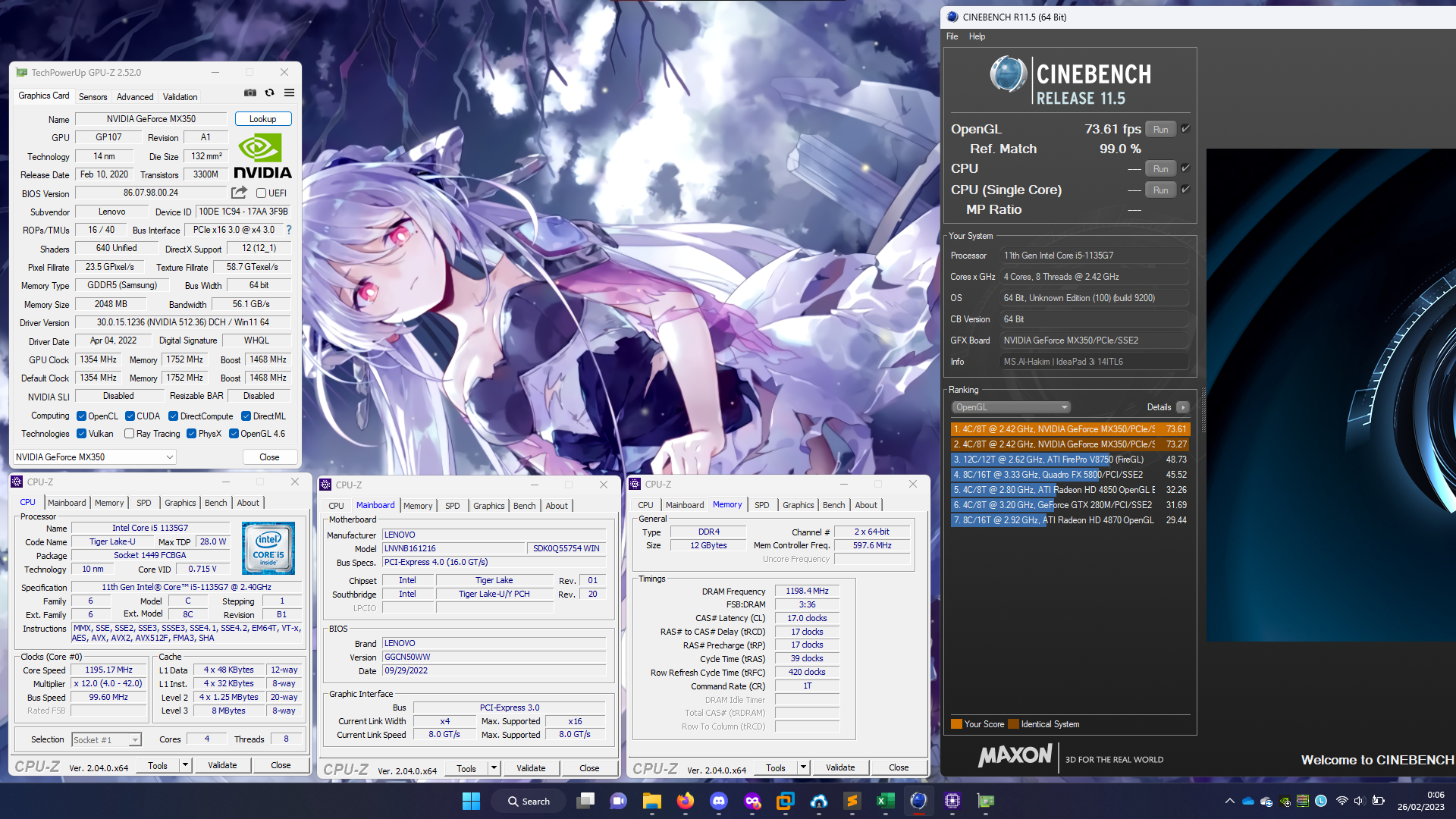Open Bus Interface question mark help
Screen dimensions: 1456x819
[x=288, y=230]
